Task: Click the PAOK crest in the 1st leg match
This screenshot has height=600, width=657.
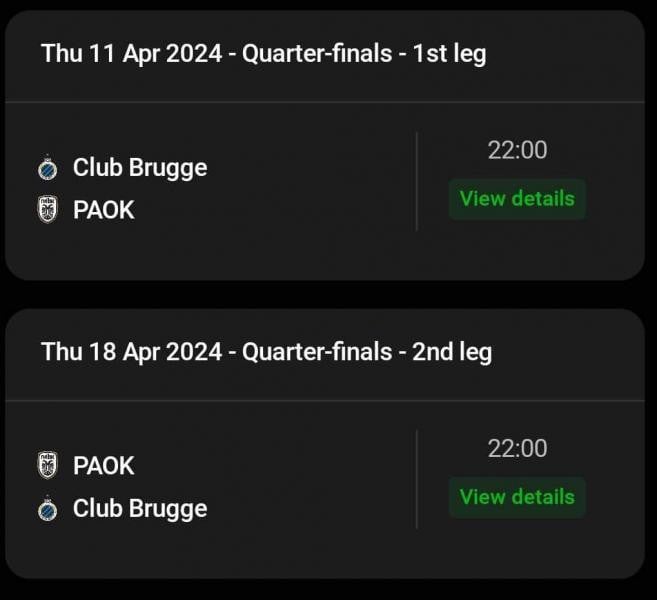Action: tap(47, 209)
